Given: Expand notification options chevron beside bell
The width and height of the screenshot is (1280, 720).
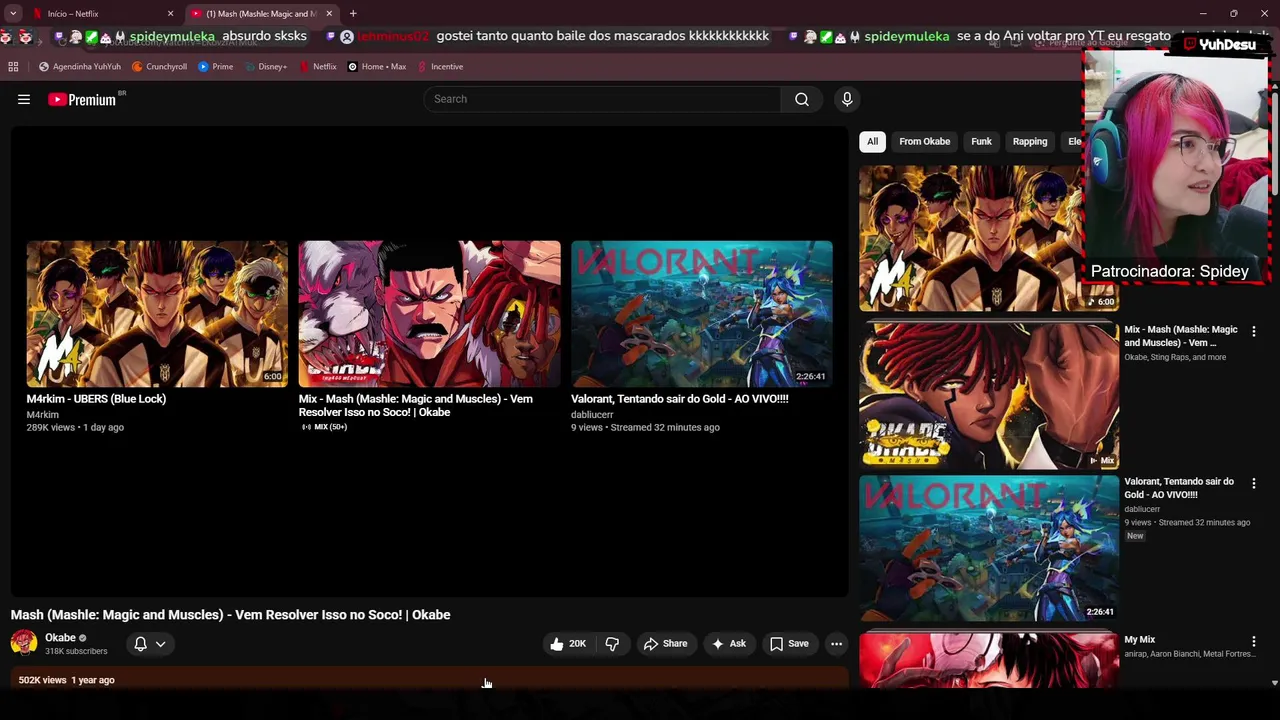Looking at the screenshot, I should (160, 644).
